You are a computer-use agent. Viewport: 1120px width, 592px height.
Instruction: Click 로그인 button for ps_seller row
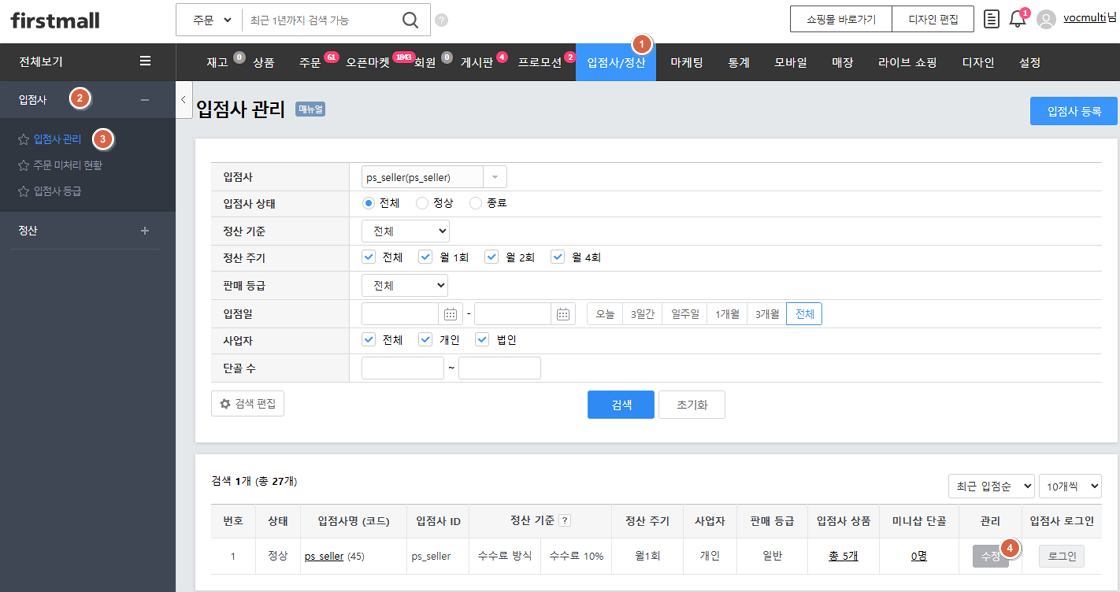(1061, 556)
